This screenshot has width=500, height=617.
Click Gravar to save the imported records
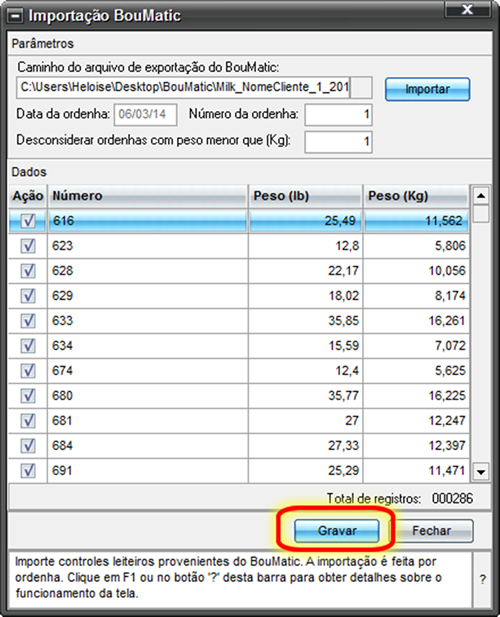[337, 531]
